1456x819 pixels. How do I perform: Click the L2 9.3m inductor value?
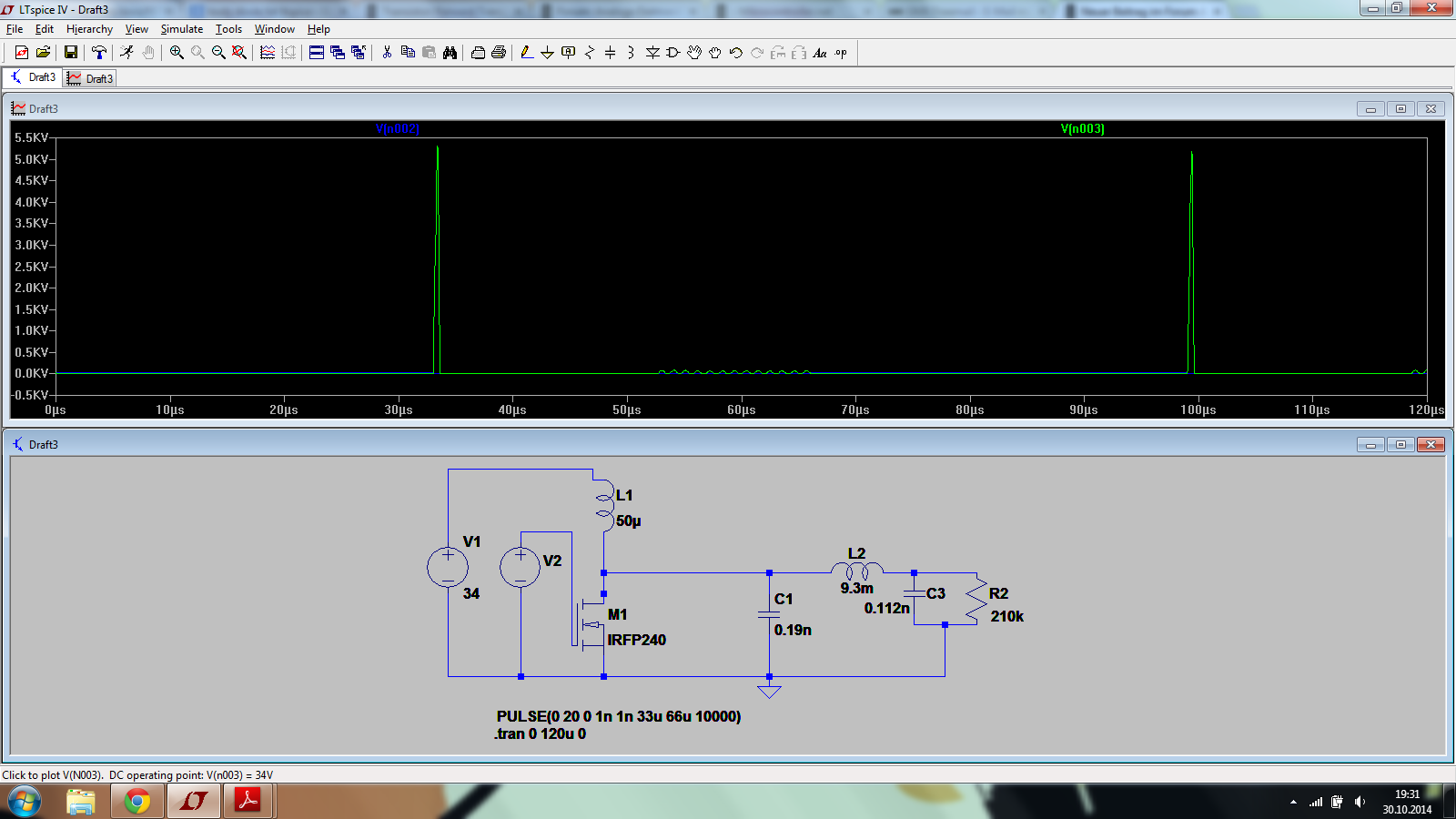click(857, 589)
